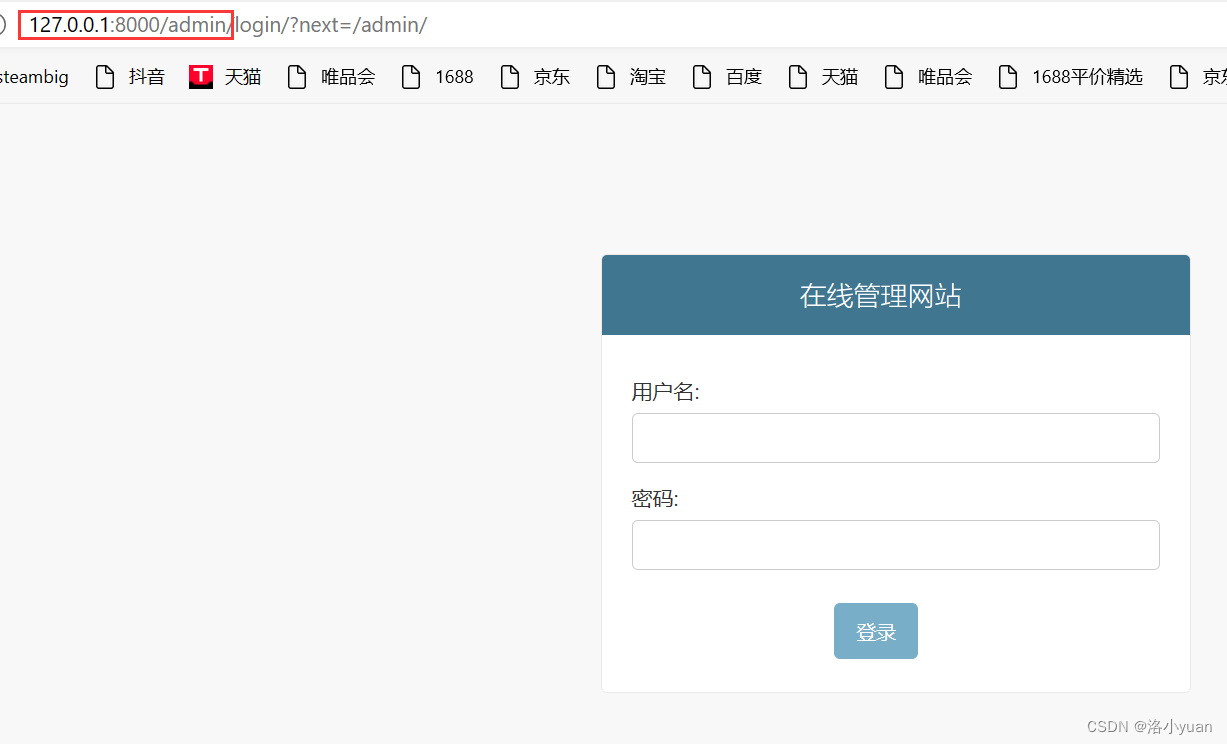Open the 百度 bookmark

(728, 77)
